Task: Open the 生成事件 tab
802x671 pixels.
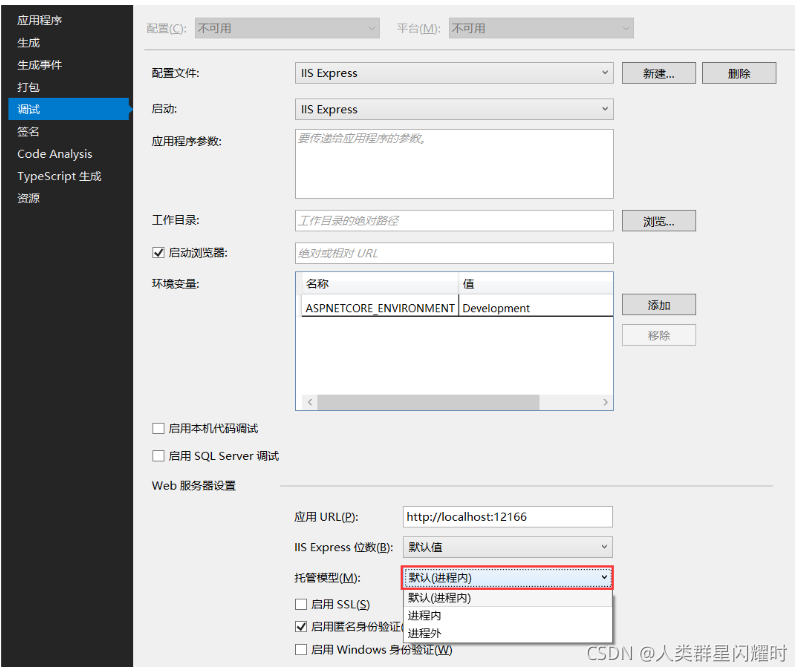Action: (x=39, y=65)
